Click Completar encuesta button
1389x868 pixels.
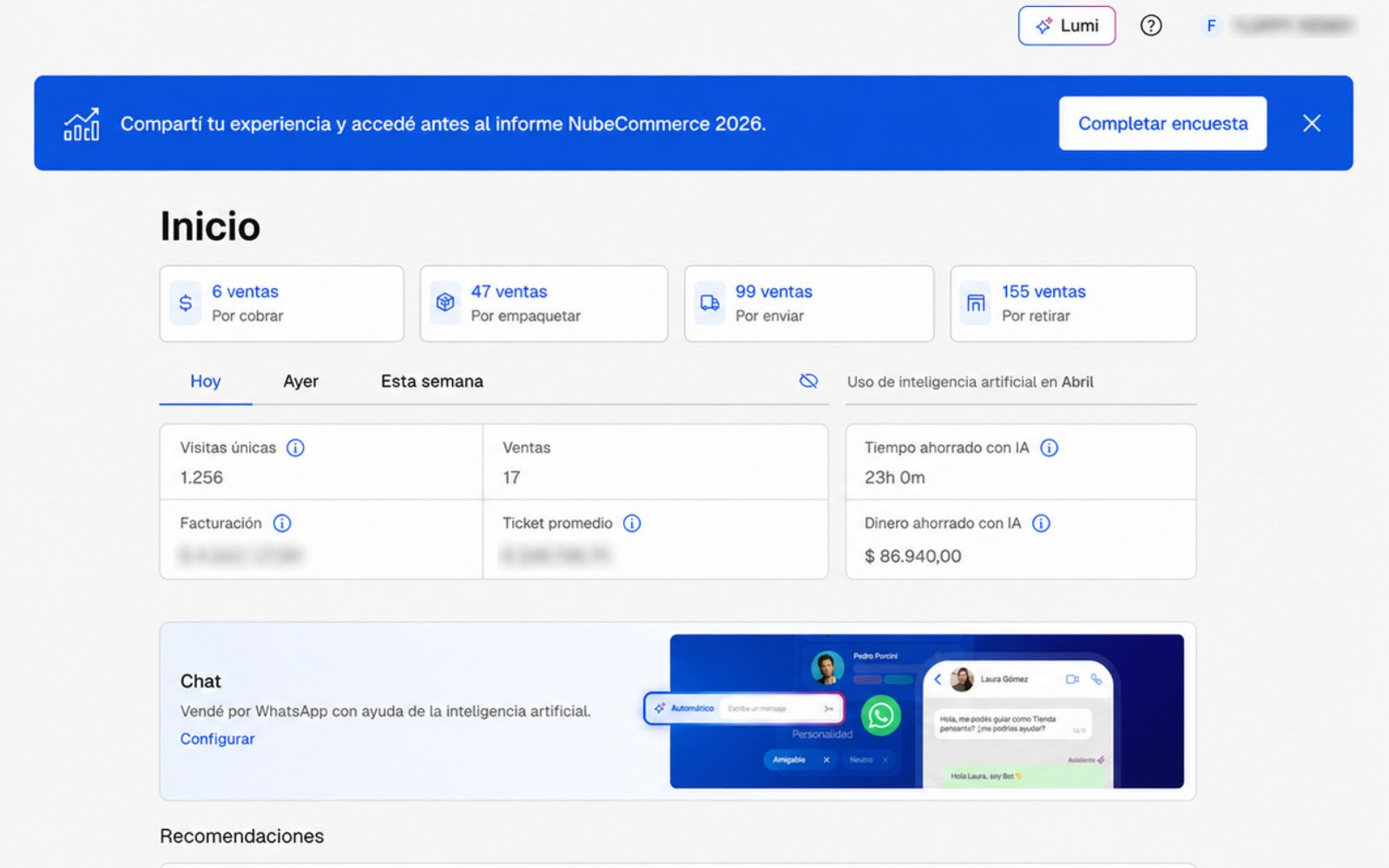pyautogui.click(x=1162, y=123)
